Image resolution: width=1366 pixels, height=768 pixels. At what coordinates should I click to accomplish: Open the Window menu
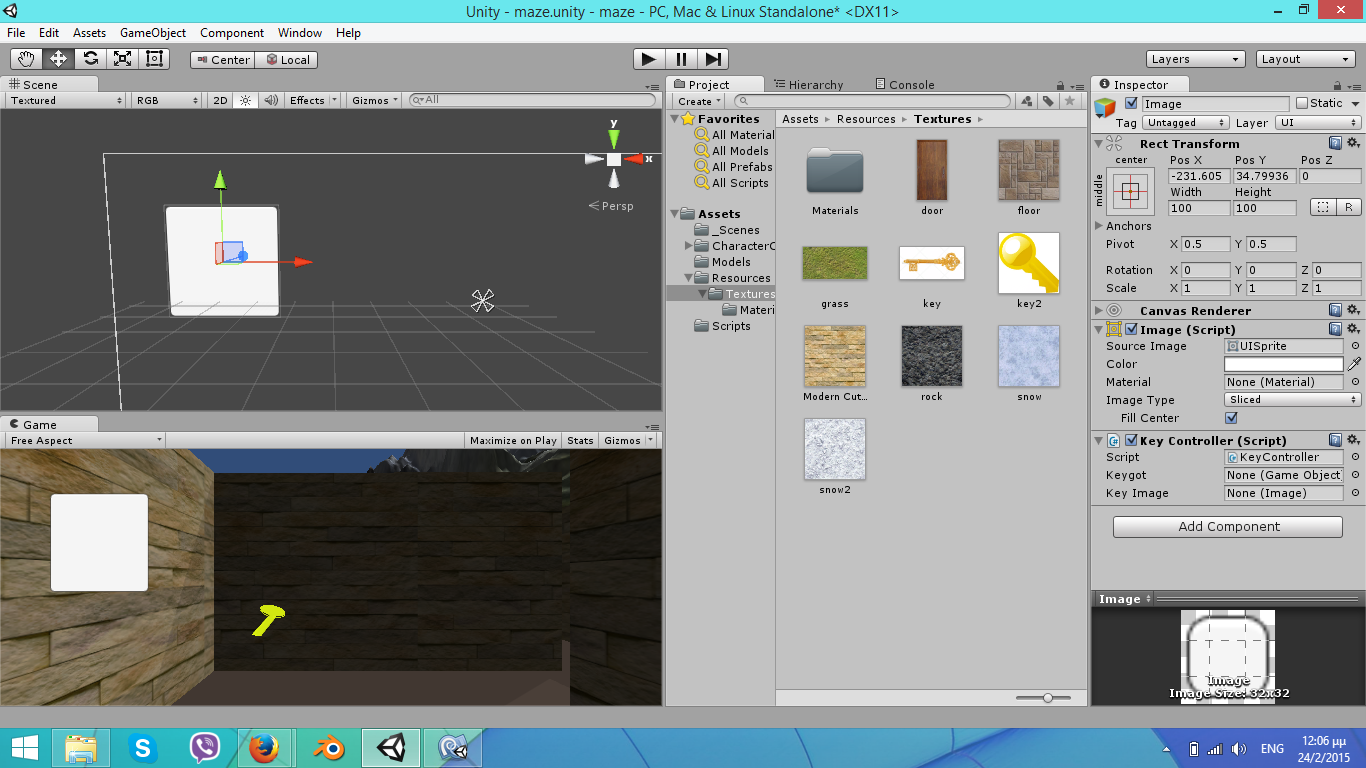click(x=300, y=33)
